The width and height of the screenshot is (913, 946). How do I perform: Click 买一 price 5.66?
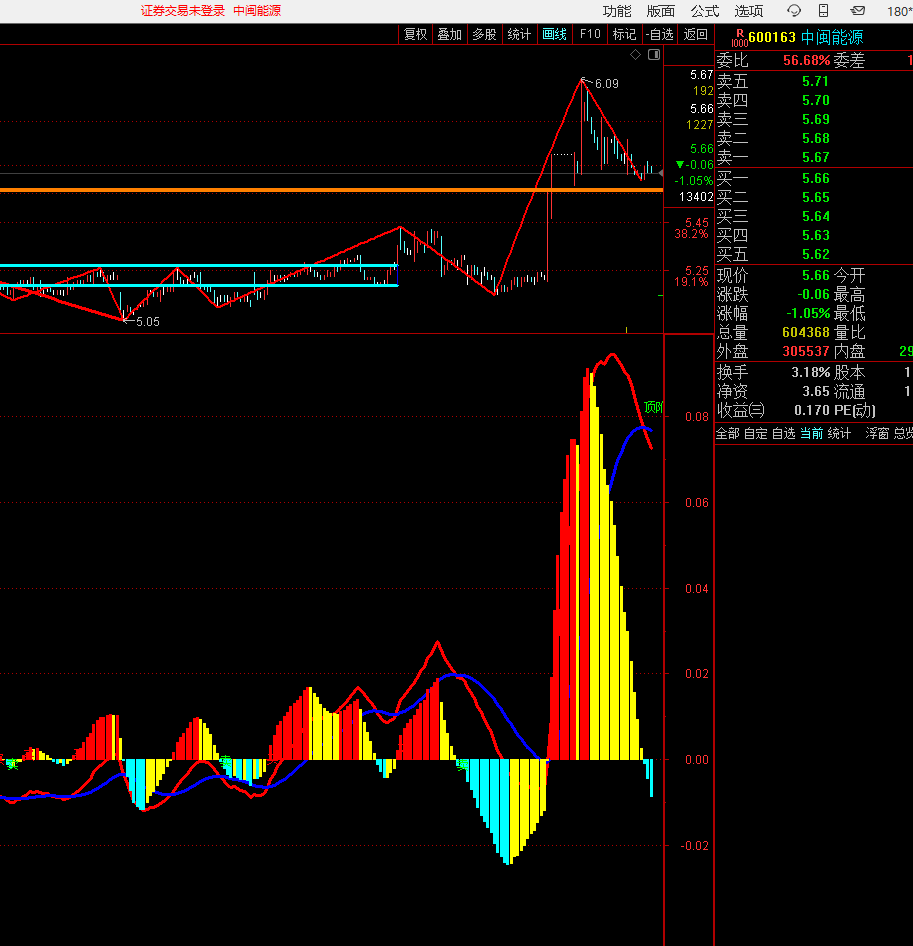pyautogui.click(x=816, y=179)
